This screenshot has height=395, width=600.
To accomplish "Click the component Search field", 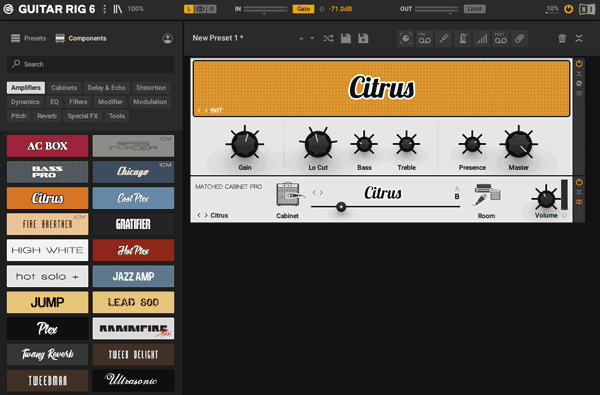I will (90, 64).
